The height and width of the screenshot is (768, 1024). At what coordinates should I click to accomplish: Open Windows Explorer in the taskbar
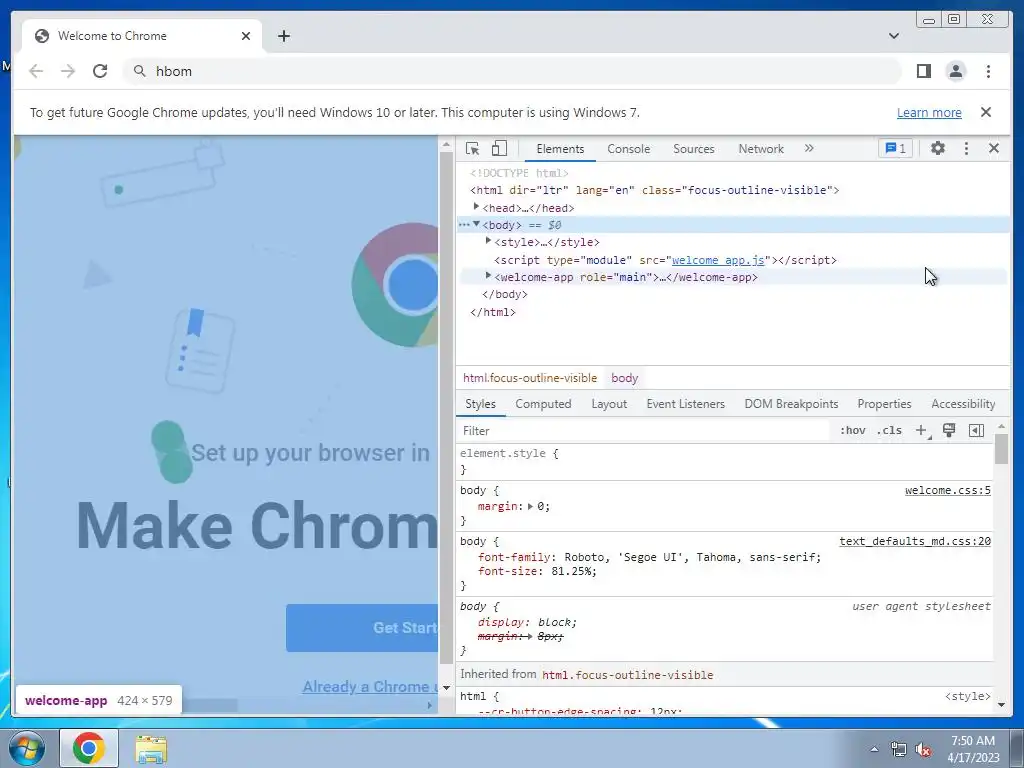151,749
